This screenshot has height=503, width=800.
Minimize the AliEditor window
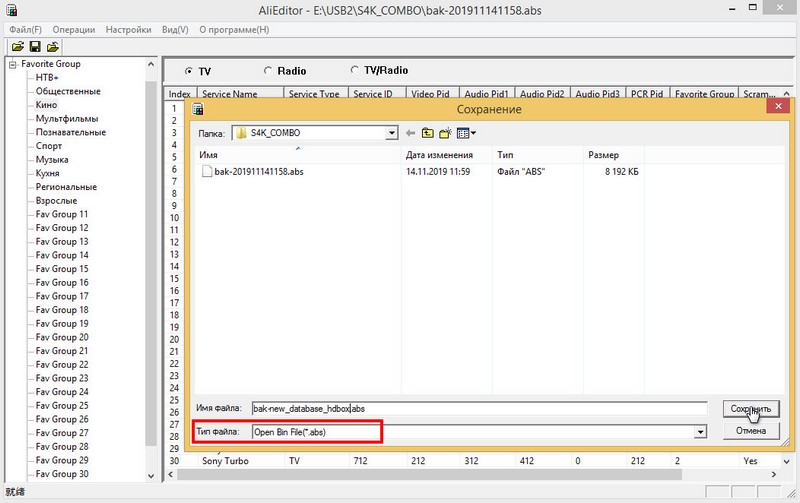coord(732,9)
